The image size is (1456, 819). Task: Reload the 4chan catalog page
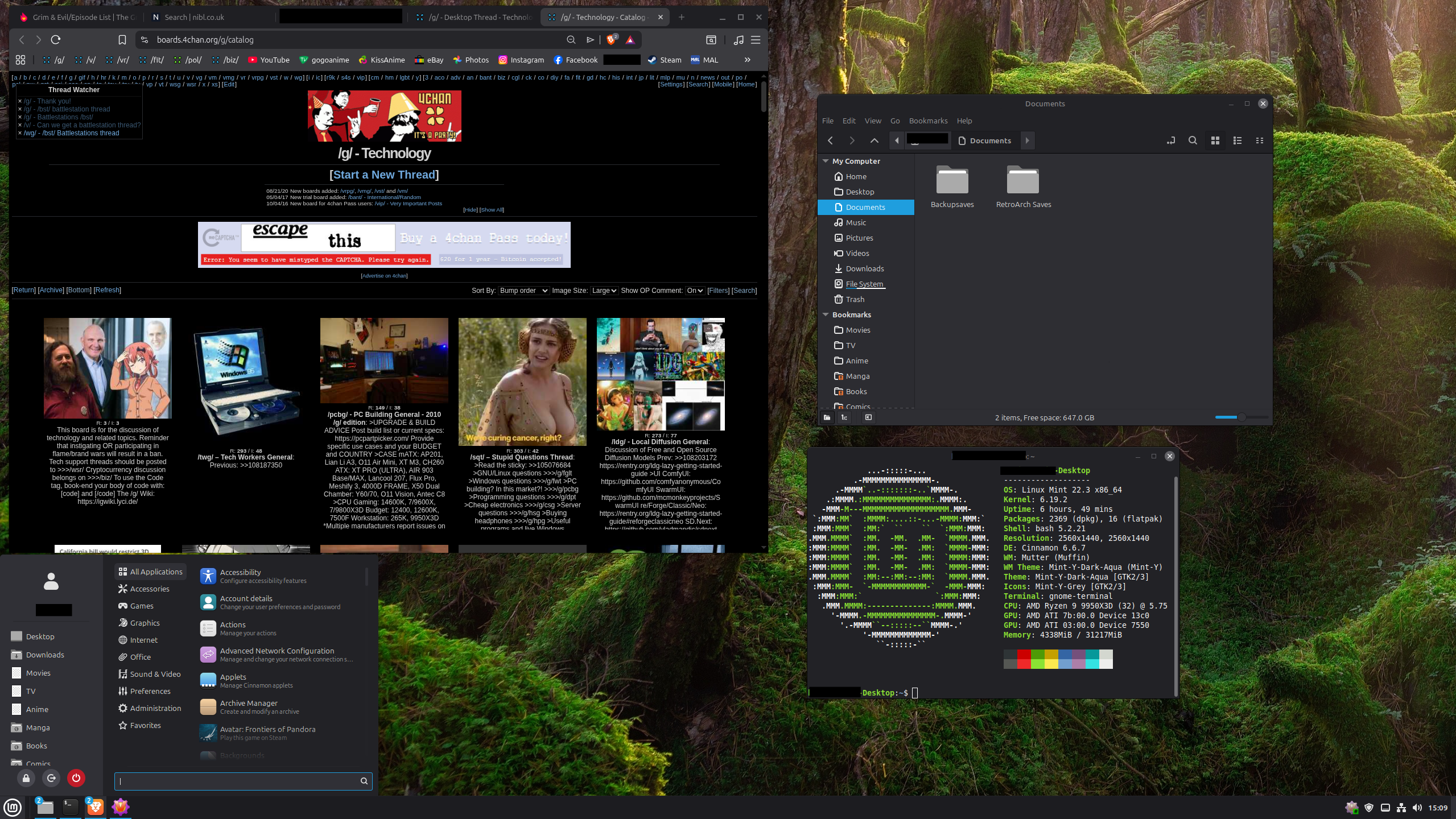(56, 40)
